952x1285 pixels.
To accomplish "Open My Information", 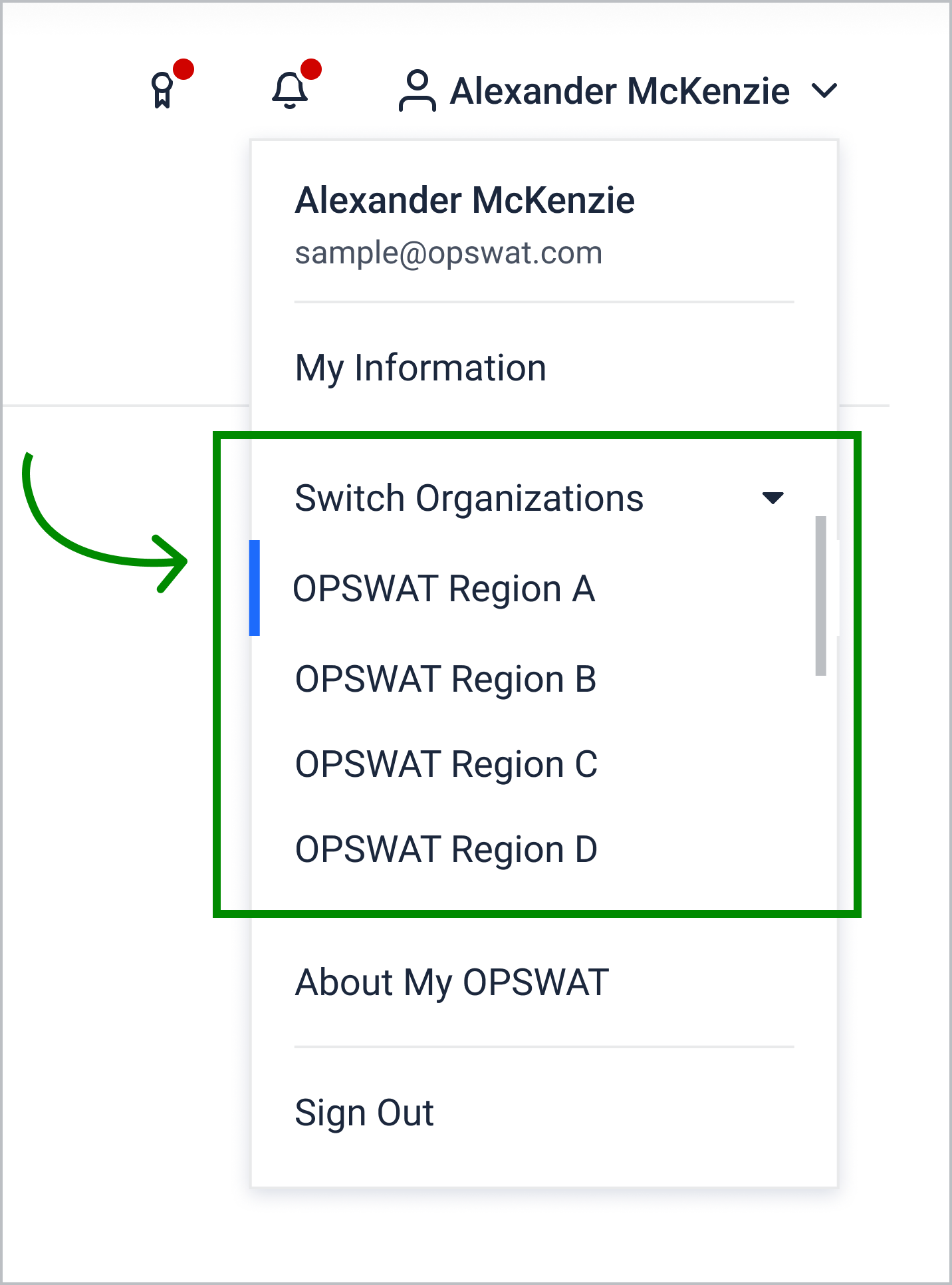I will pos(420,368).
